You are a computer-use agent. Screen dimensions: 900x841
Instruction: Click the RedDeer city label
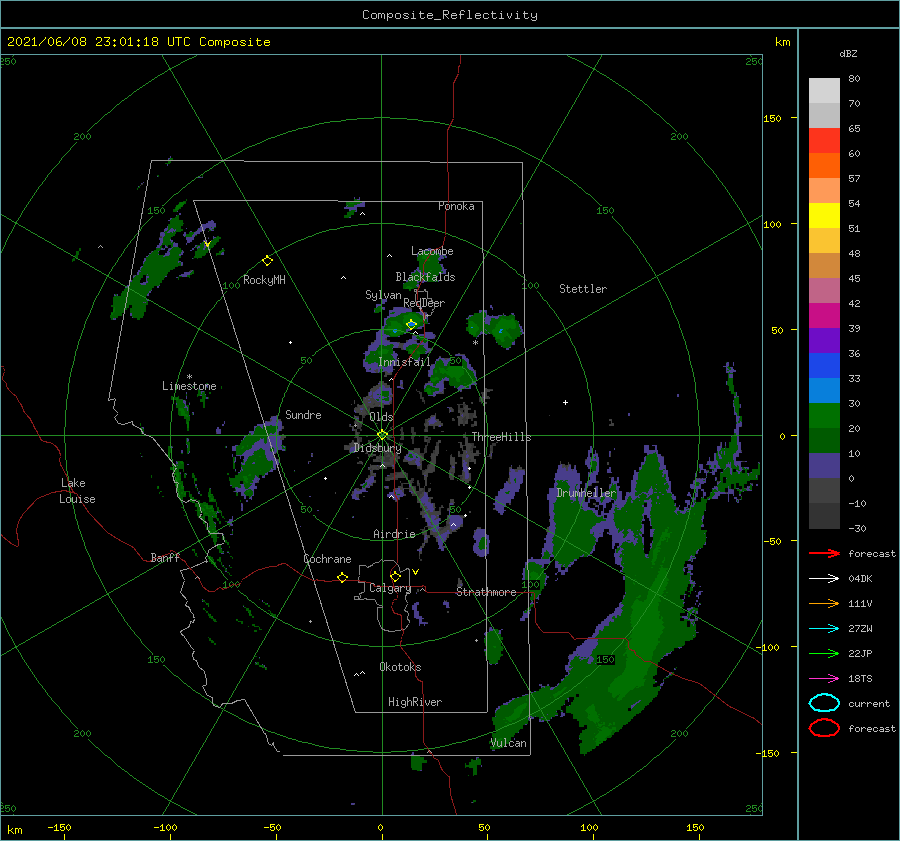pyautogui.click(x=424, y=303)
